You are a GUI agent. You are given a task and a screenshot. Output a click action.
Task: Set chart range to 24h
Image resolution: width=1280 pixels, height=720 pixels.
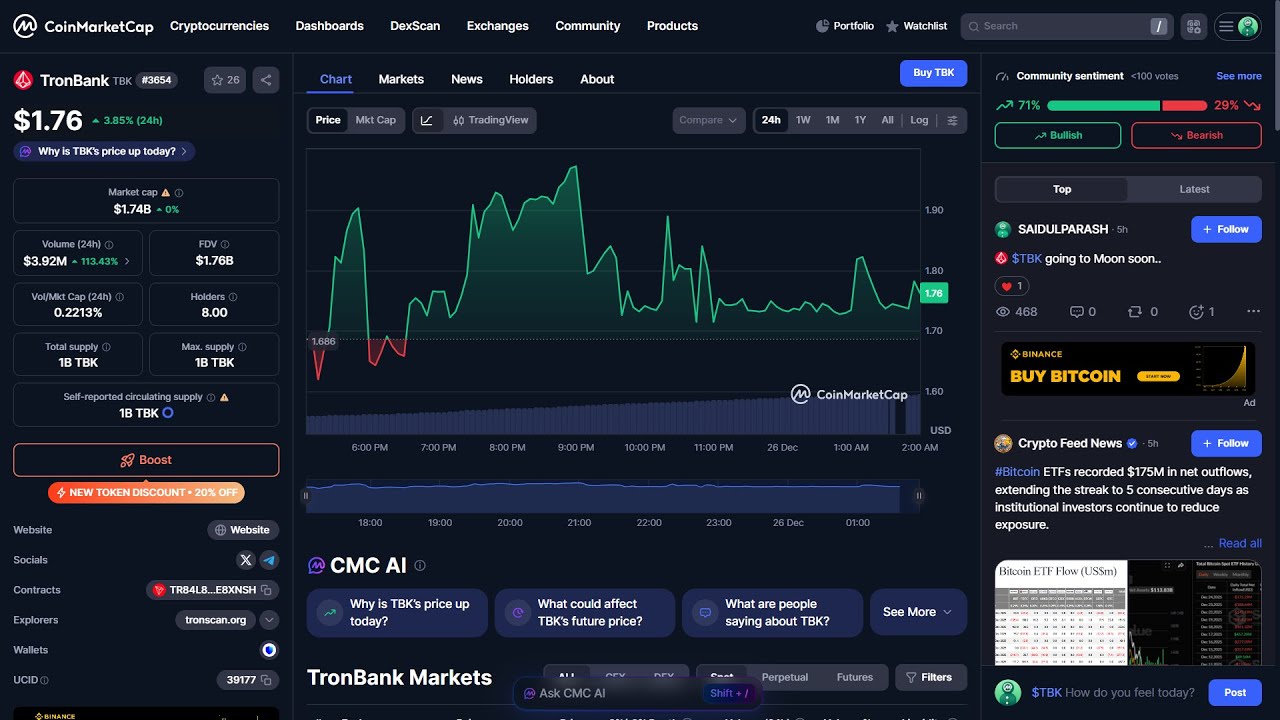[771, 120]
